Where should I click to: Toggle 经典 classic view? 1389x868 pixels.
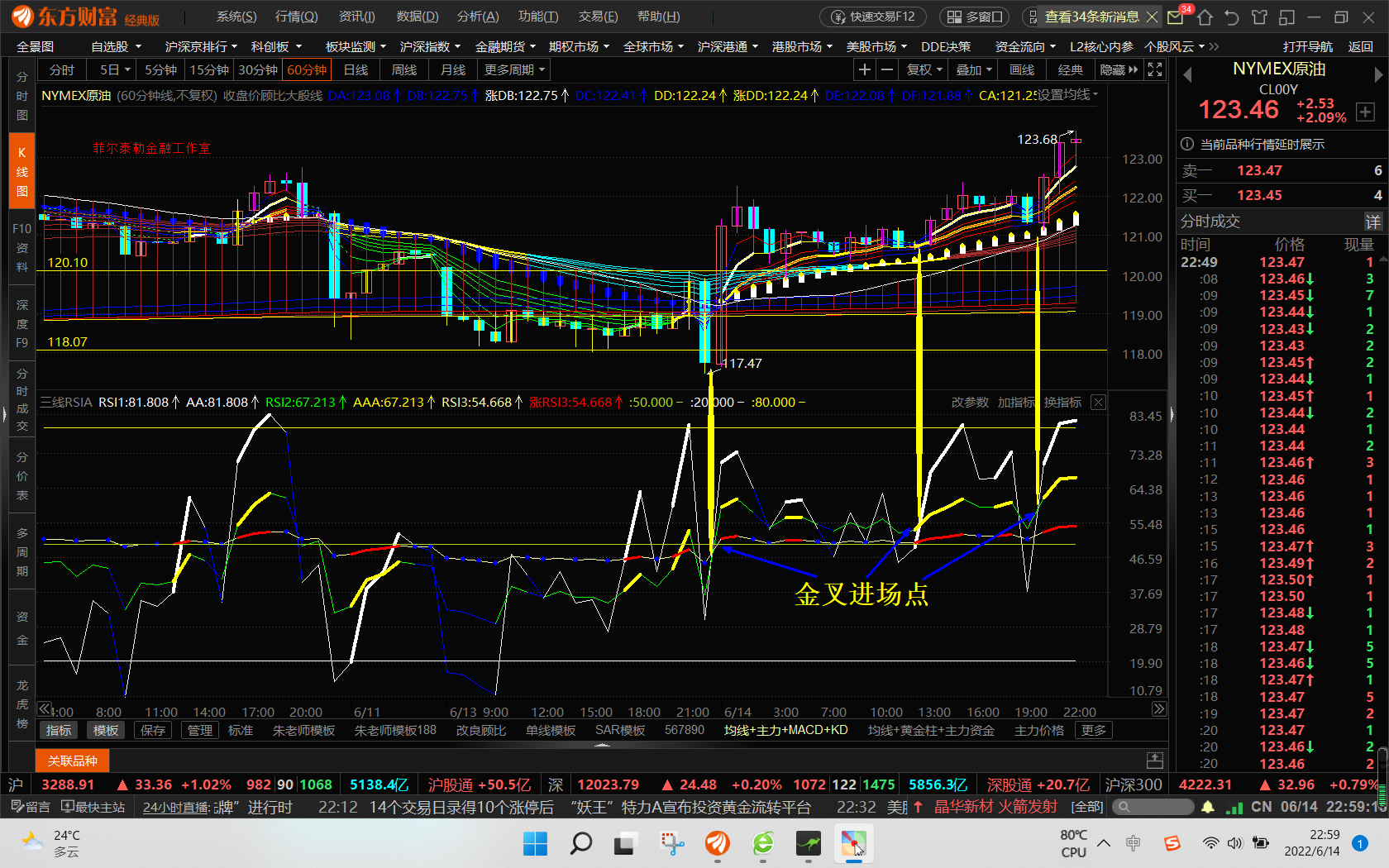pos(1070,70)
